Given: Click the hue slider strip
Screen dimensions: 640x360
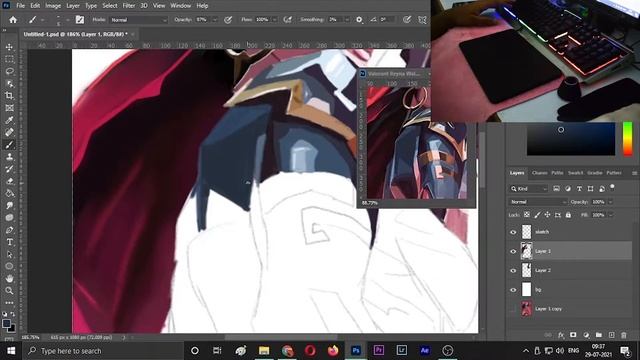Looking at the screenshot, I should tap(627, 139).
